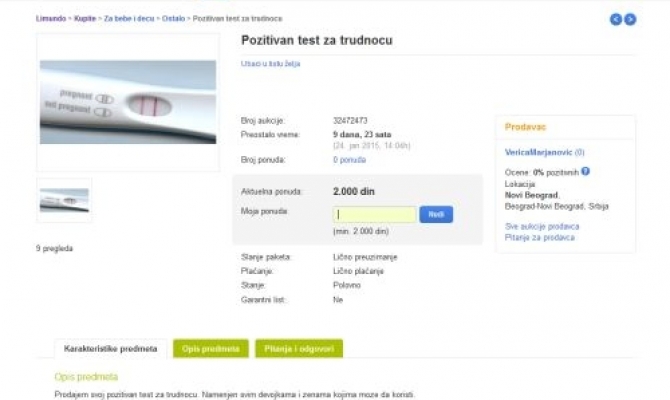Go to previous auction with left arrow

(616, 18)
